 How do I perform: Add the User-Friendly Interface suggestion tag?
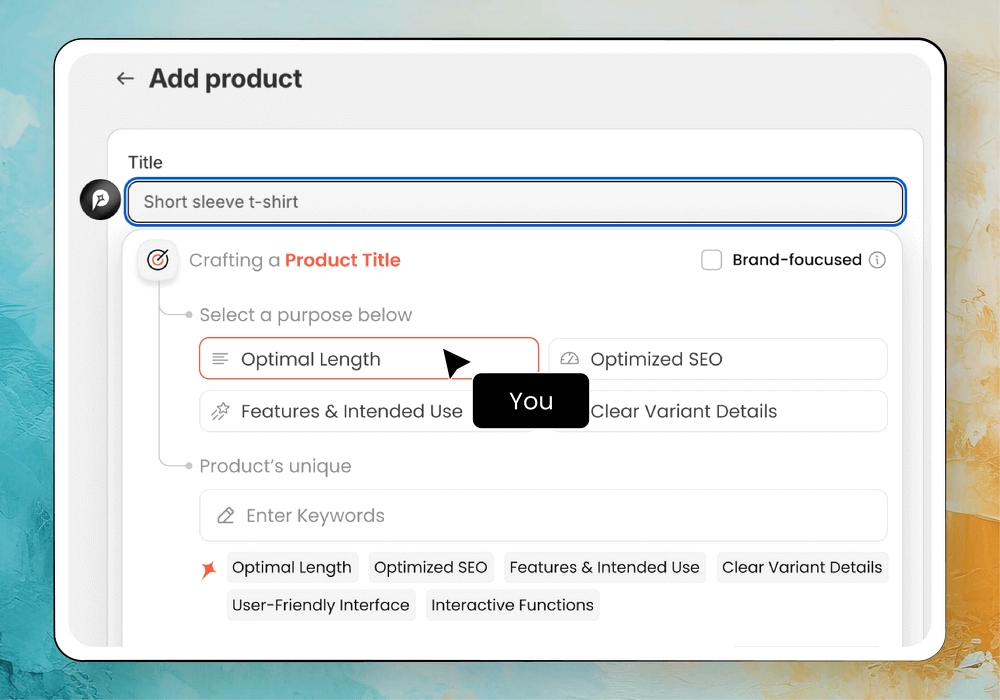[x=321, y=605]
